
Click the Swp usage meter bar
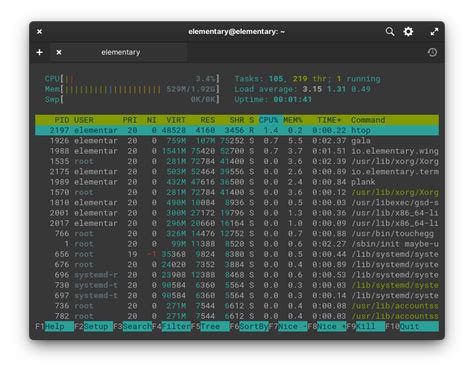pos(132,99)
